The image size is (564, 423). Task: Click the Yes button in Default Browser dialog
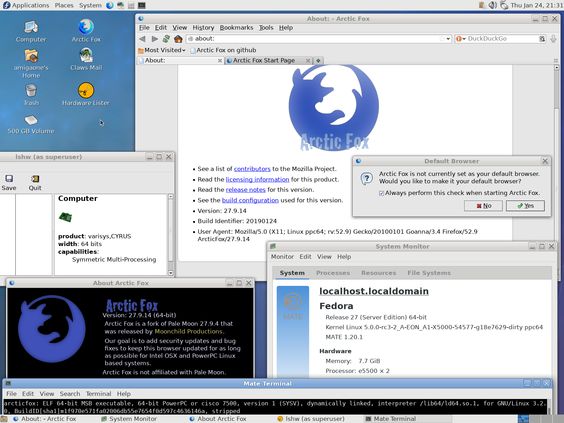[x=525, y=206]
